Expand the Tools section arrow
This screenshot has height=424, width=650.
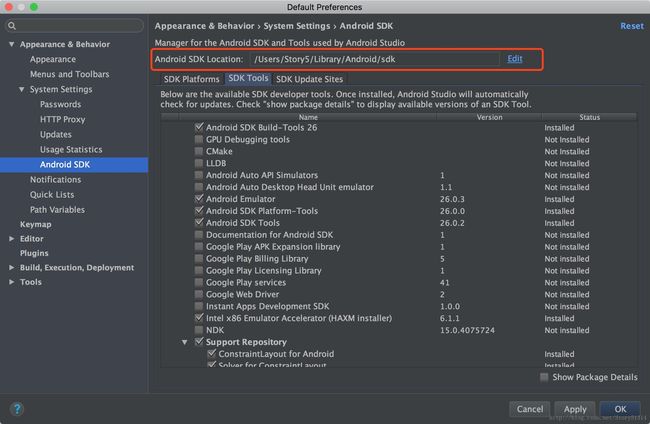[x=12, y=282]
